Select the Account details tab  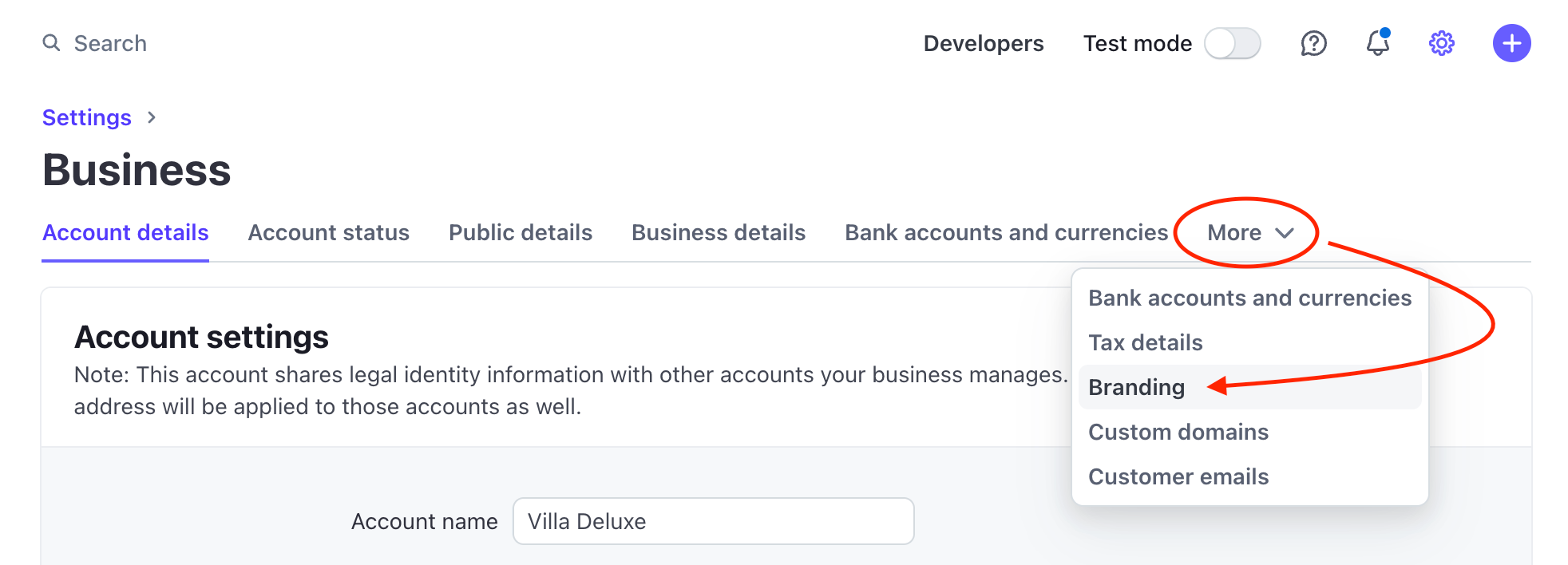(125, 232)
